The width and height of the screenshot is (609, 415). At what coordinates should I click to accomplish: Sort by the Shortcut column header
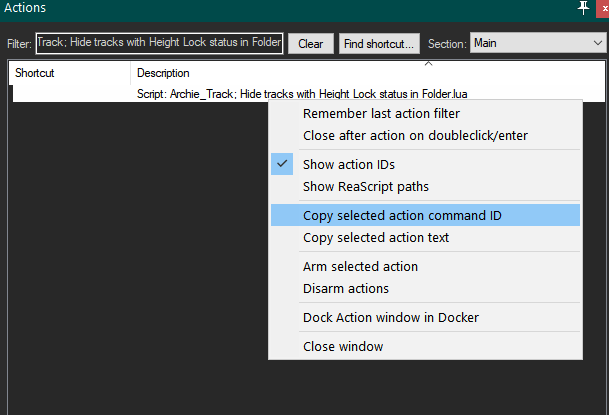point(70,73)
